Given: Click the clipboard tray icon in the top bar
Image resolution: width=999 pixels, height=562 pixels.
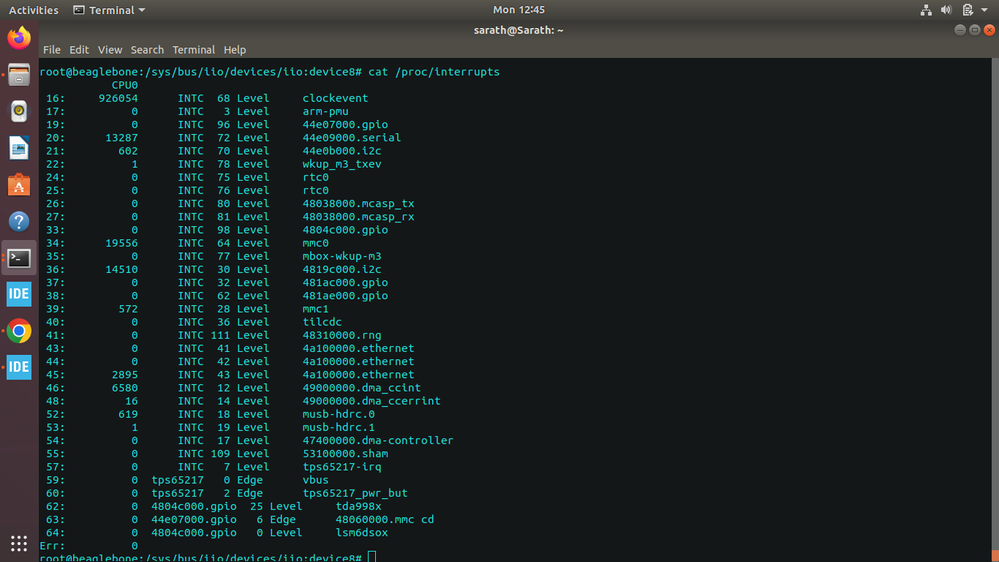Looking at the screenshot, I should [967, 10].
